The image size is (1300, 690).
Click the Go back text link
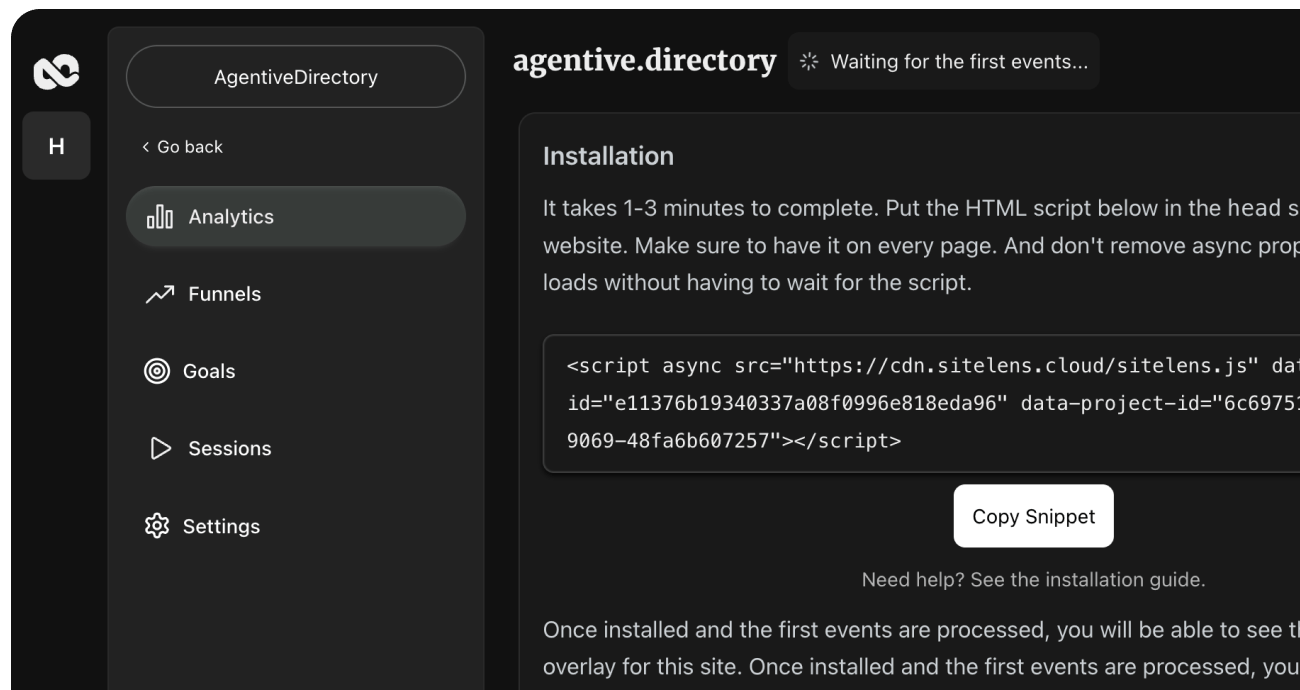(x=190, y=147)
